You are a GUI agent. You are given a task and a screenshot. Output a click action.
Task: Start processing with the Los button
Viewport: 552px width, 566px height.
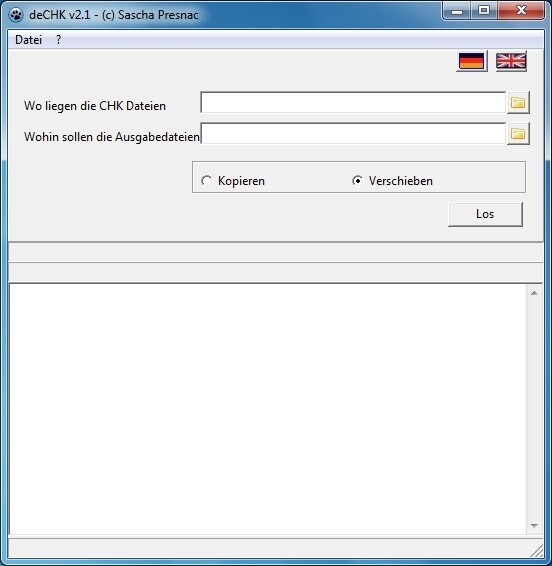click(485, 214)
